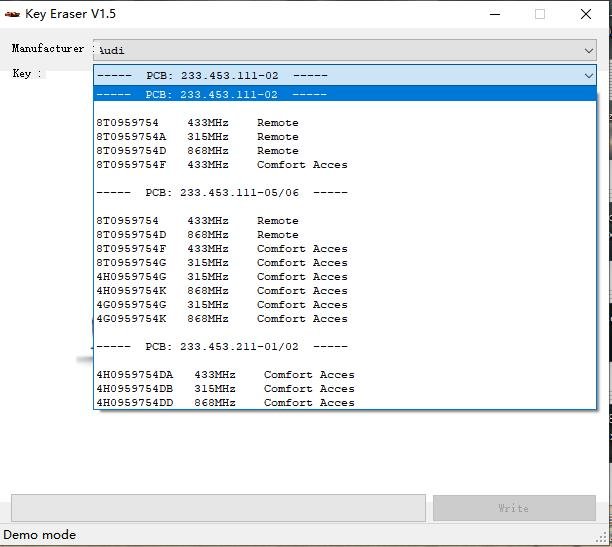Collapse the Key dropdown using its arrow

pos(588,75)
